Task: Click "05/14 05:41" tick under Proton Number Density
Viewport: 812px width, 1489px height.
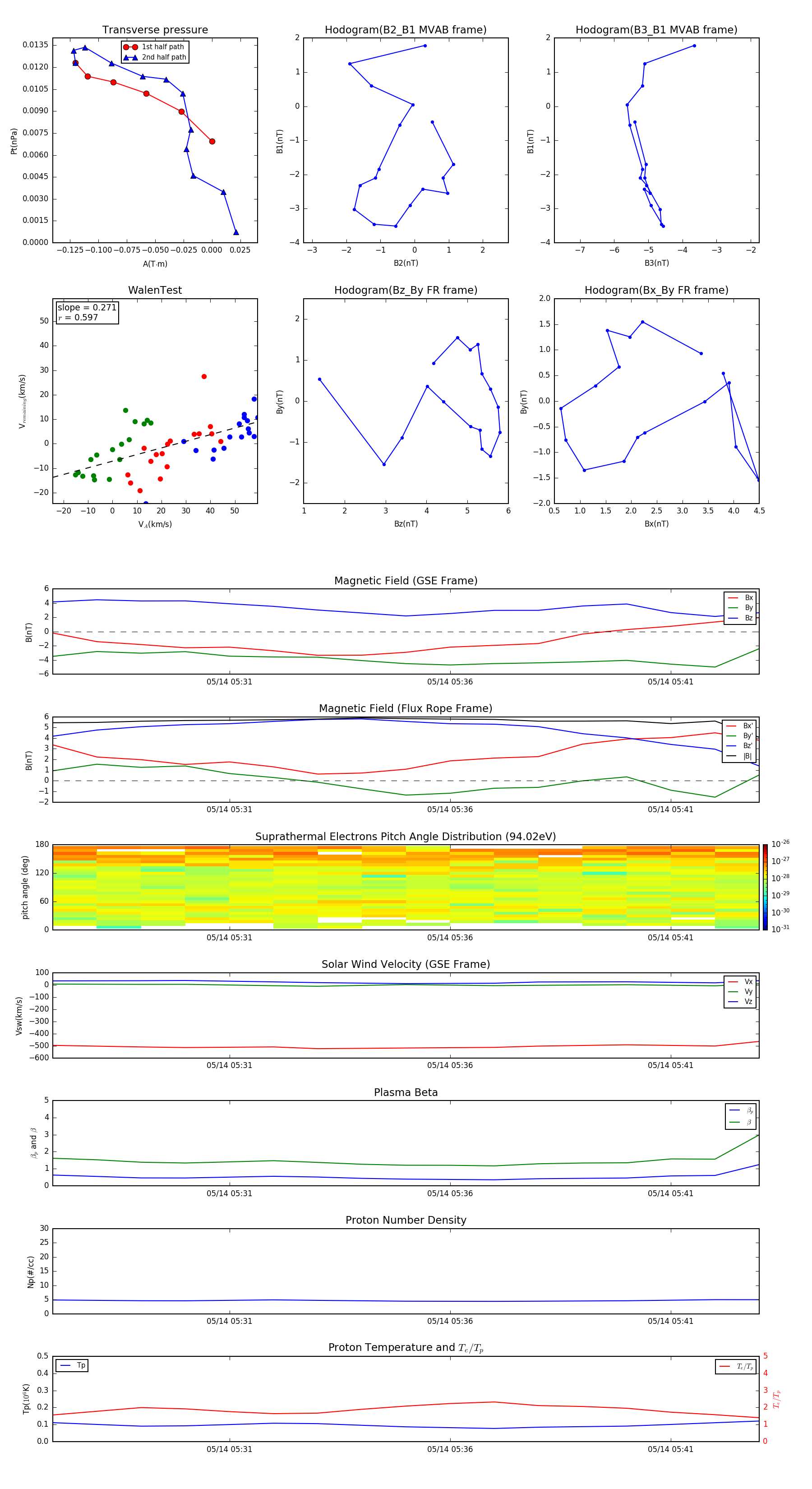Action: pyautogui.click(x=670, y=1321)
